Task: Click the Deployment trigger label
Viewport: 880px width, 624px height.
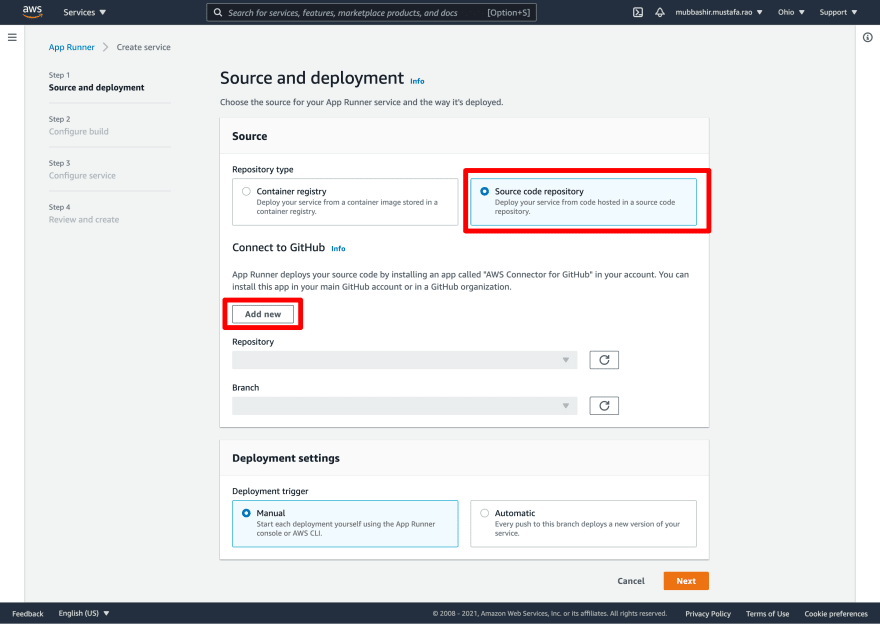Action: (270, 491)
